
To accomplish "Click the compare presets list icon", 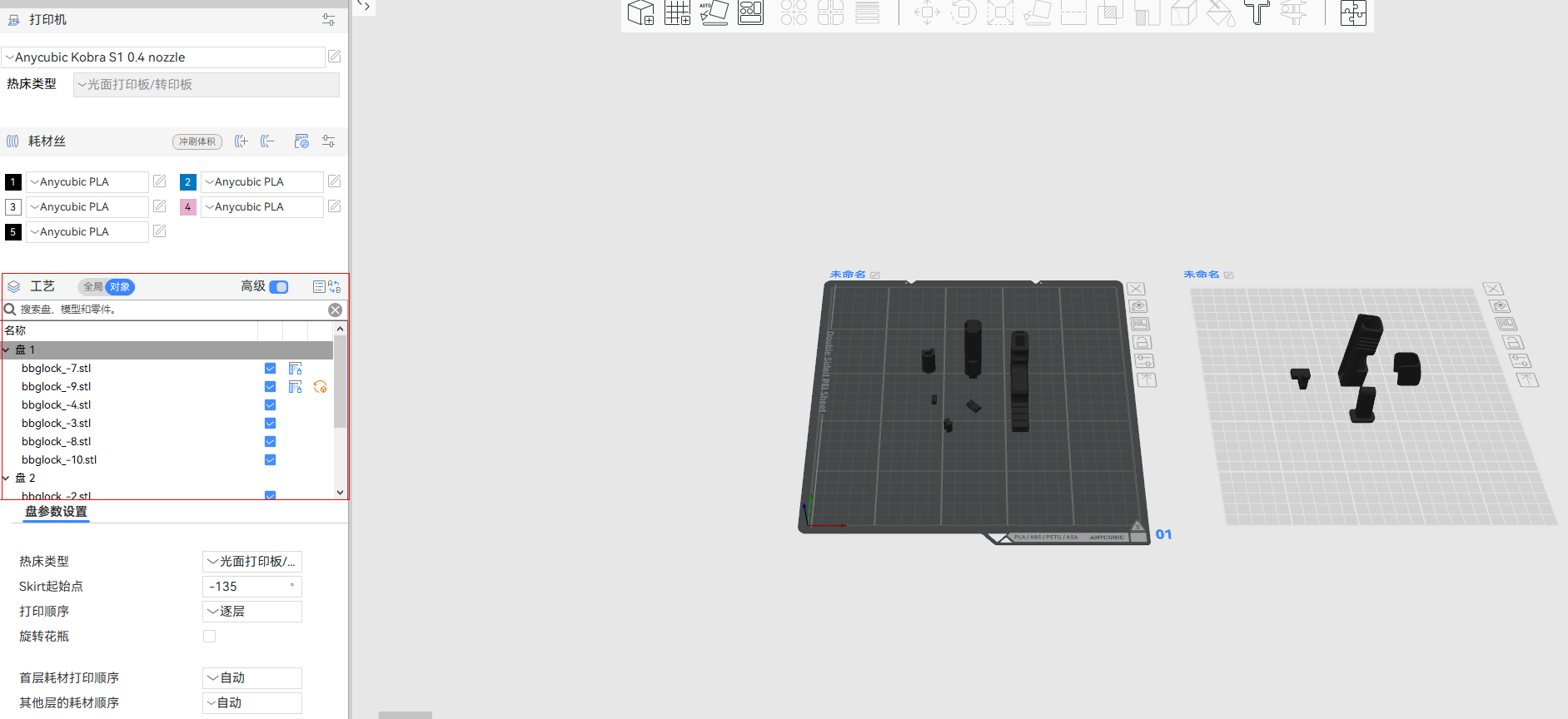I will pos(319,286).
